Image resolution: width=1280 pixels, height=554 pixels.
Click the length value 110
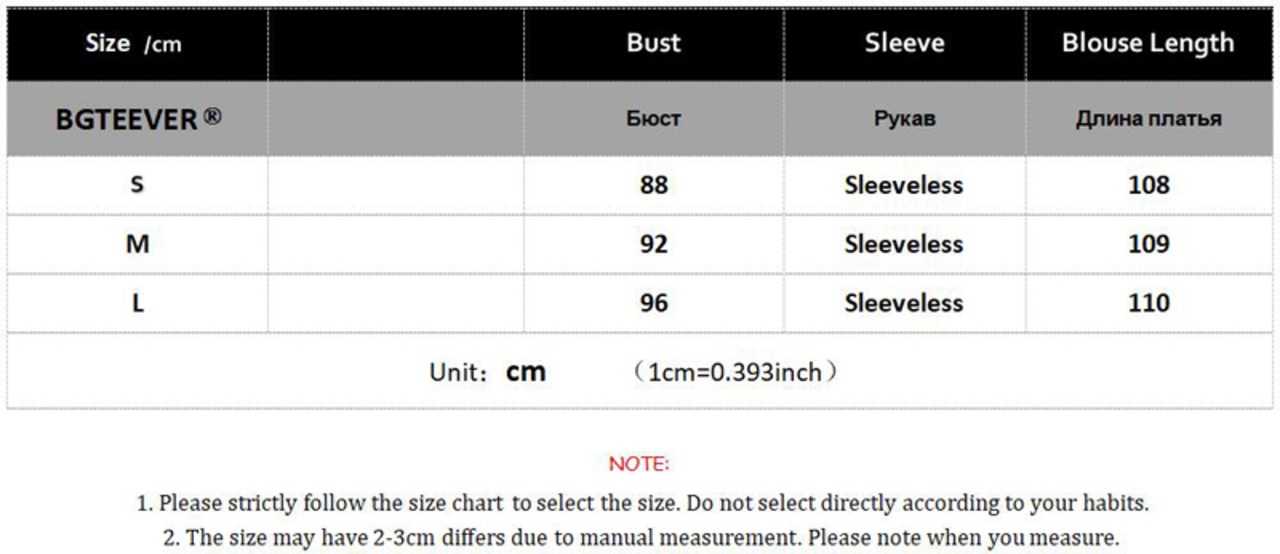(1148, 303)
